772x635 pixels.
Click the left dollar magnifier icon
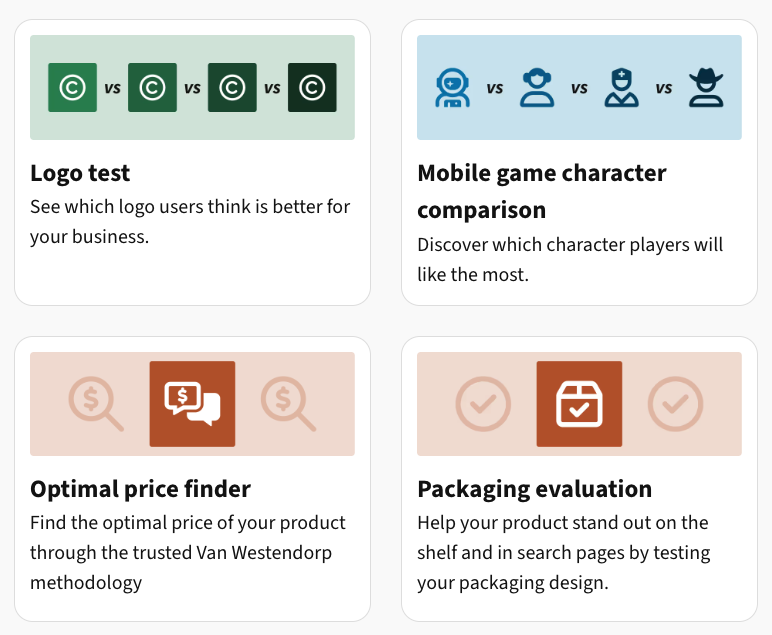[96, 404]
